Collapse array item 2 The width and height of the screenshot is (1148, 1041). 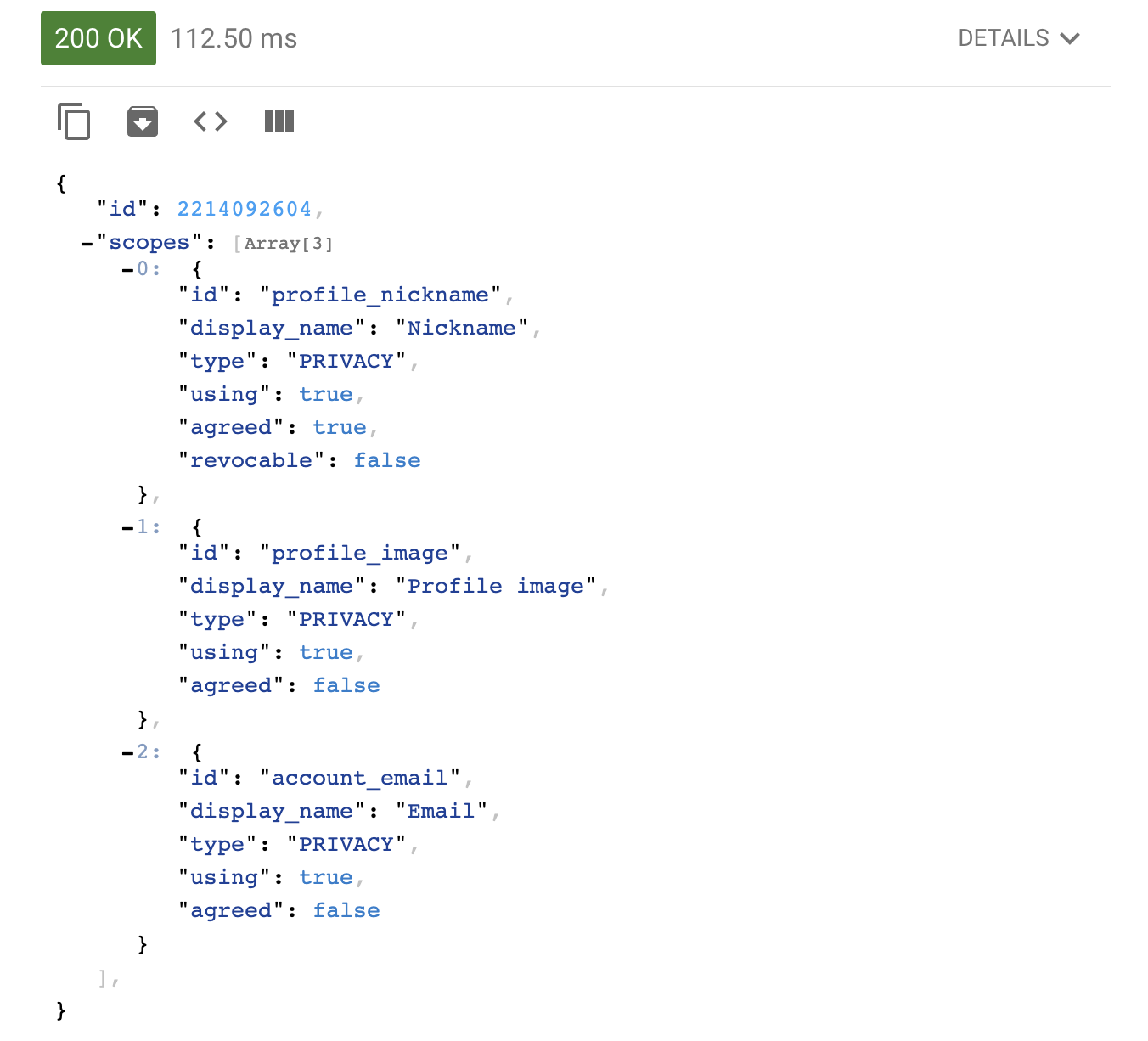tap(127, 753)
